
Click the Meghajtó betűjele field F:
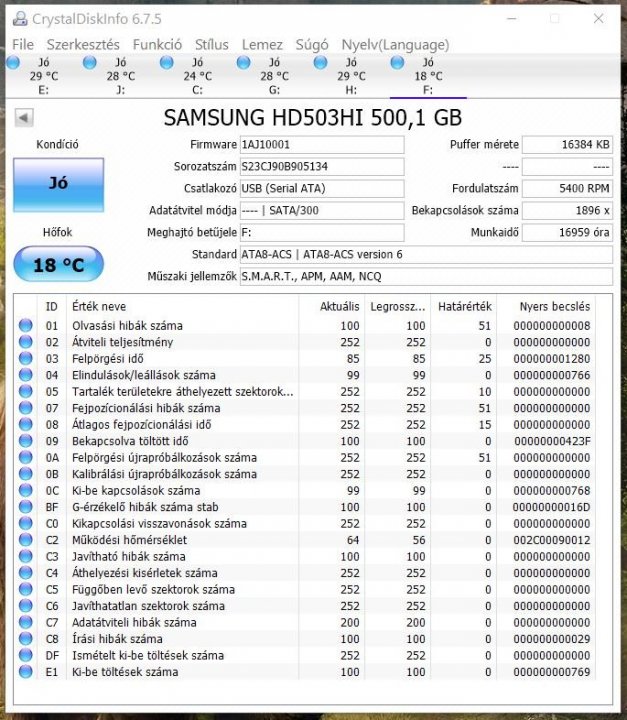pyautogui.click(x=322, y=233)
